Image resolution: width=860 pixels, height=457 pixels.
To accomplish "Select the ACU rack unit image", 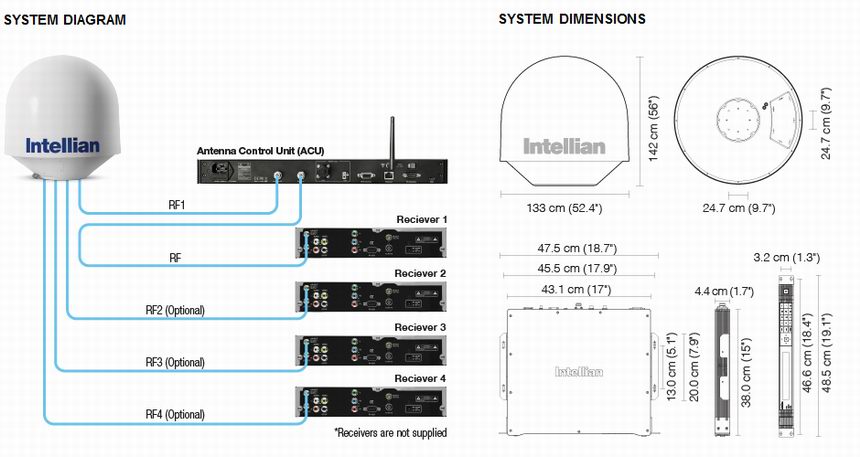I will click(x=322, y=171).
